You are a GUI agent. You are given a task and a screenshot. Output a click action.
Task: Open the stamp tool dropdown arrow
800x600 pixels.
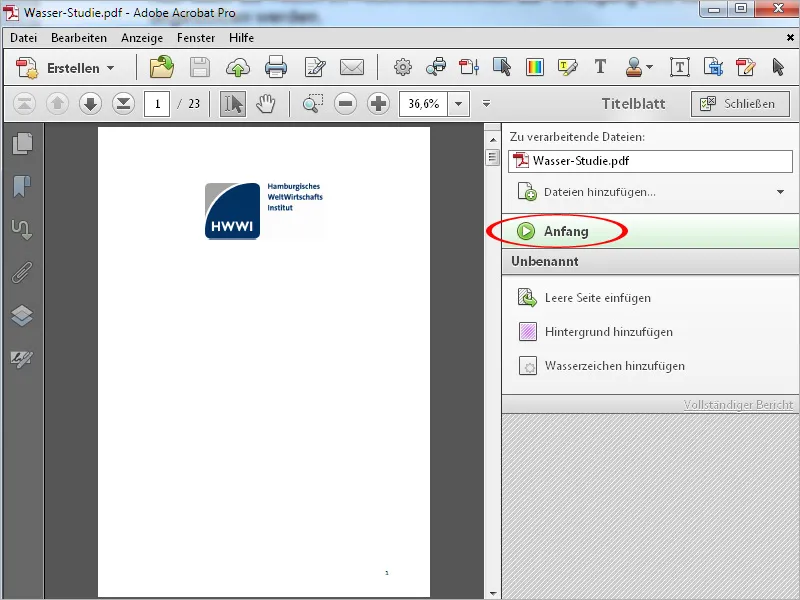[649, 67]
